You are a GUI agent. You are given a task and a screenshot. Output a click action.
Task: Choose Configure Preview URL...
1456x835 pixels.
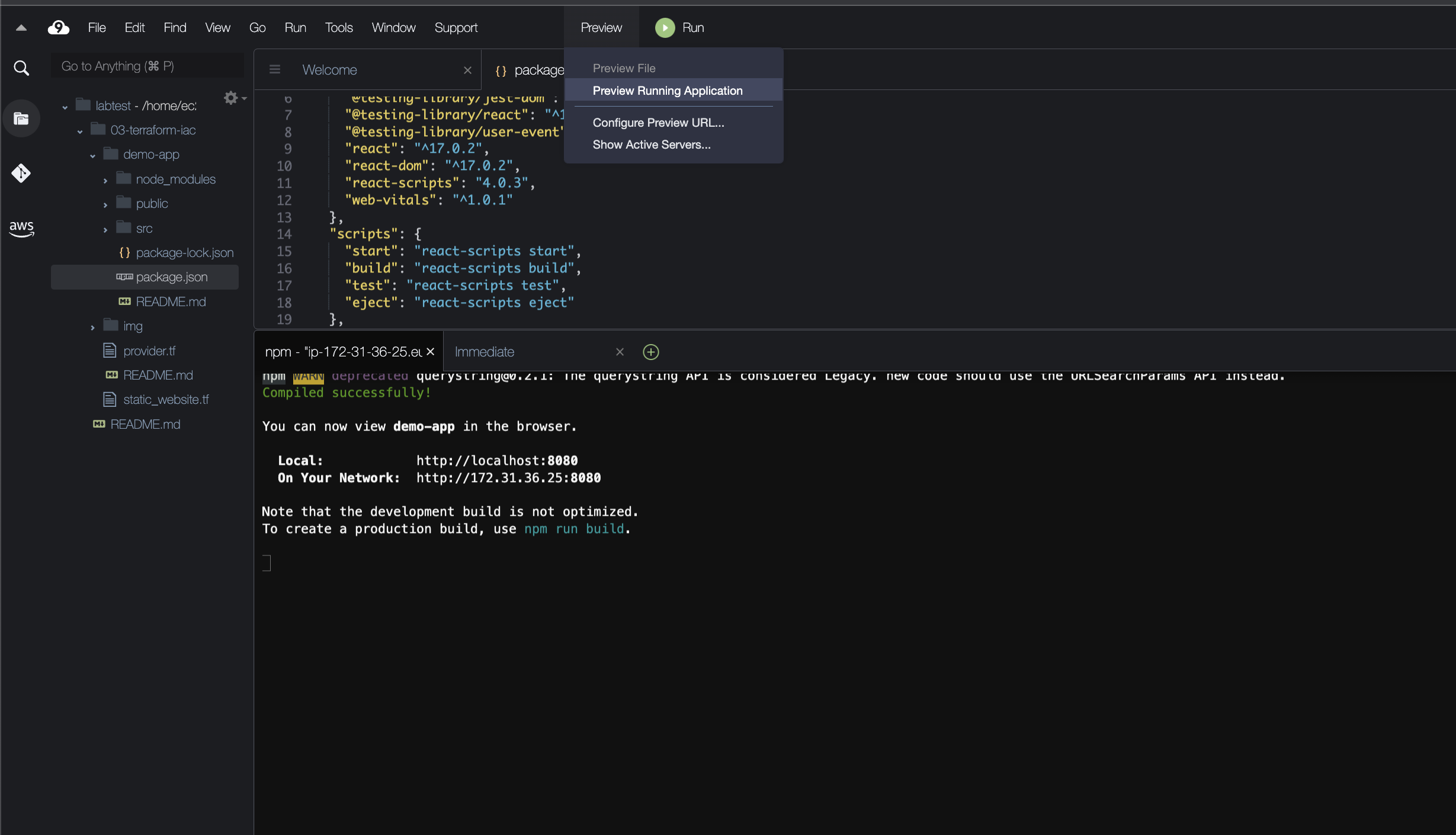tap(674, 123)
